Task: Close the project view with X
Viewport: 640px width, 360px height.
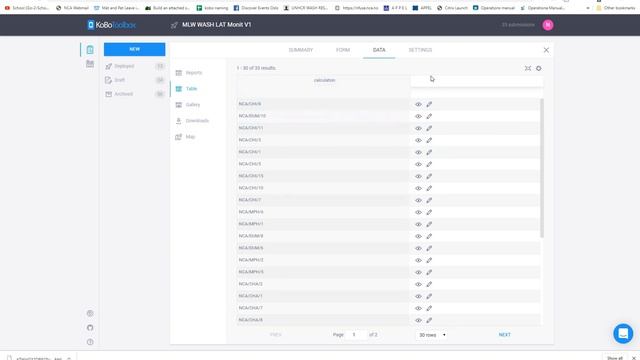Action: point(546,50)
